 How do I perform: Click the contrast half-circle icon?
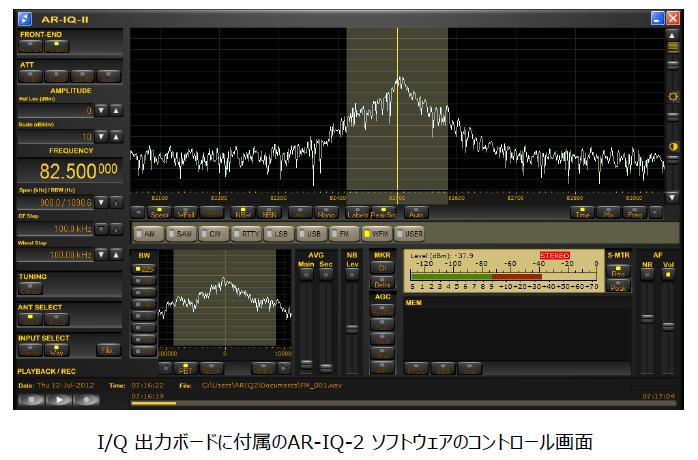click(672, 148)
